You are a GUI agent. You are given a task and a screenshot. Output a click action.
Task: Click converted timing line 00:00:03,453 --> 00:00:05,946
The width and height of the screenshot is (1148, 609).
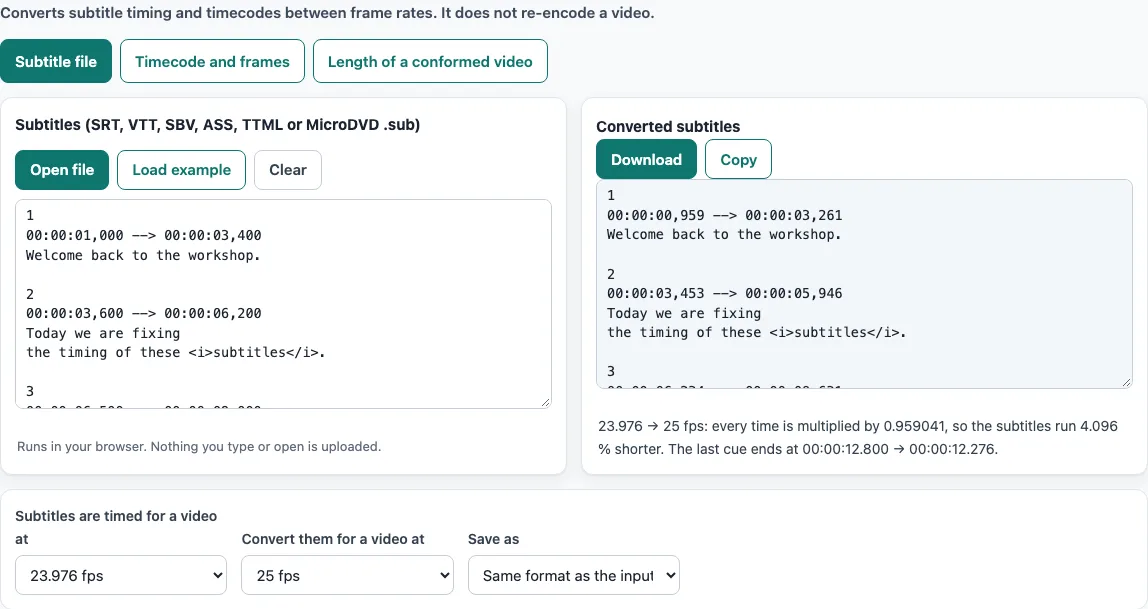click(x=725, y=294)
